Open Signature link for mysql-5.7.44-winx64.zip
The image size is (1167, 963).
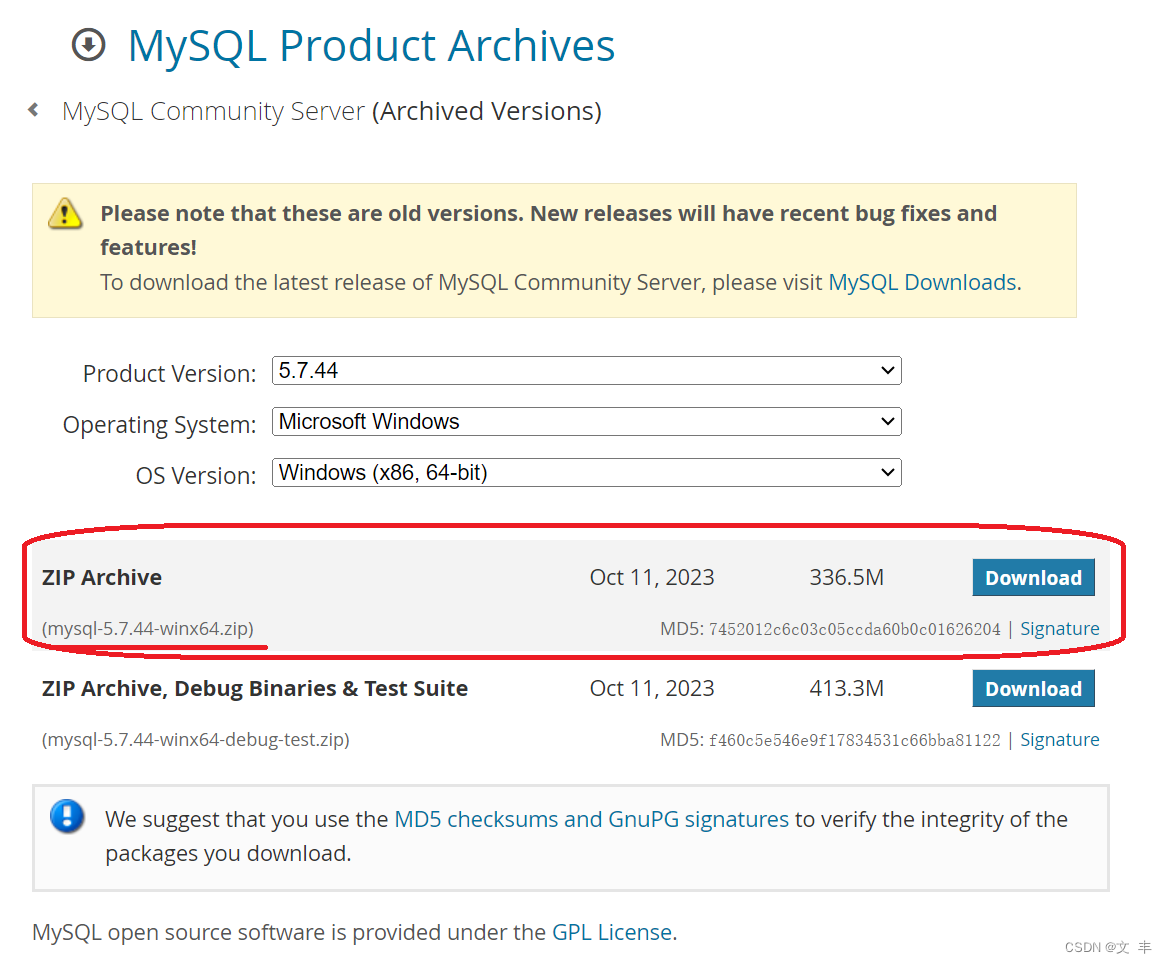pyautogui.click(x=1059, y=629)
